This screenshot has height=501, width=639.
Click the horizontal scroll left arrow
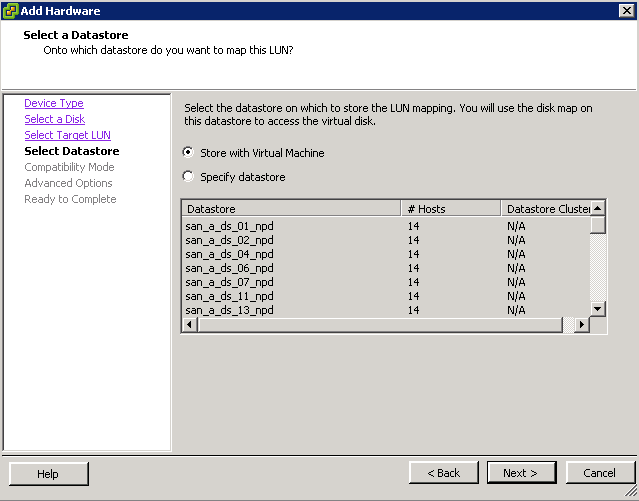point(189,324)
